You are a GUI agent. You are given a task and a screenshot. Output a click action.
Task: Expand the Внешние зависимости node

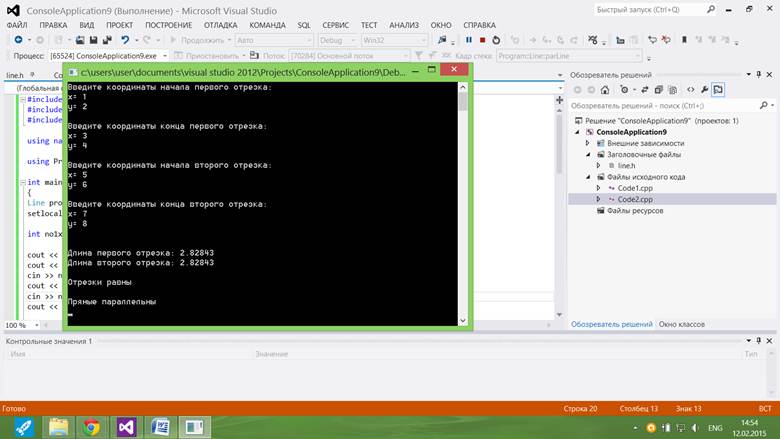tap(588, 143)
